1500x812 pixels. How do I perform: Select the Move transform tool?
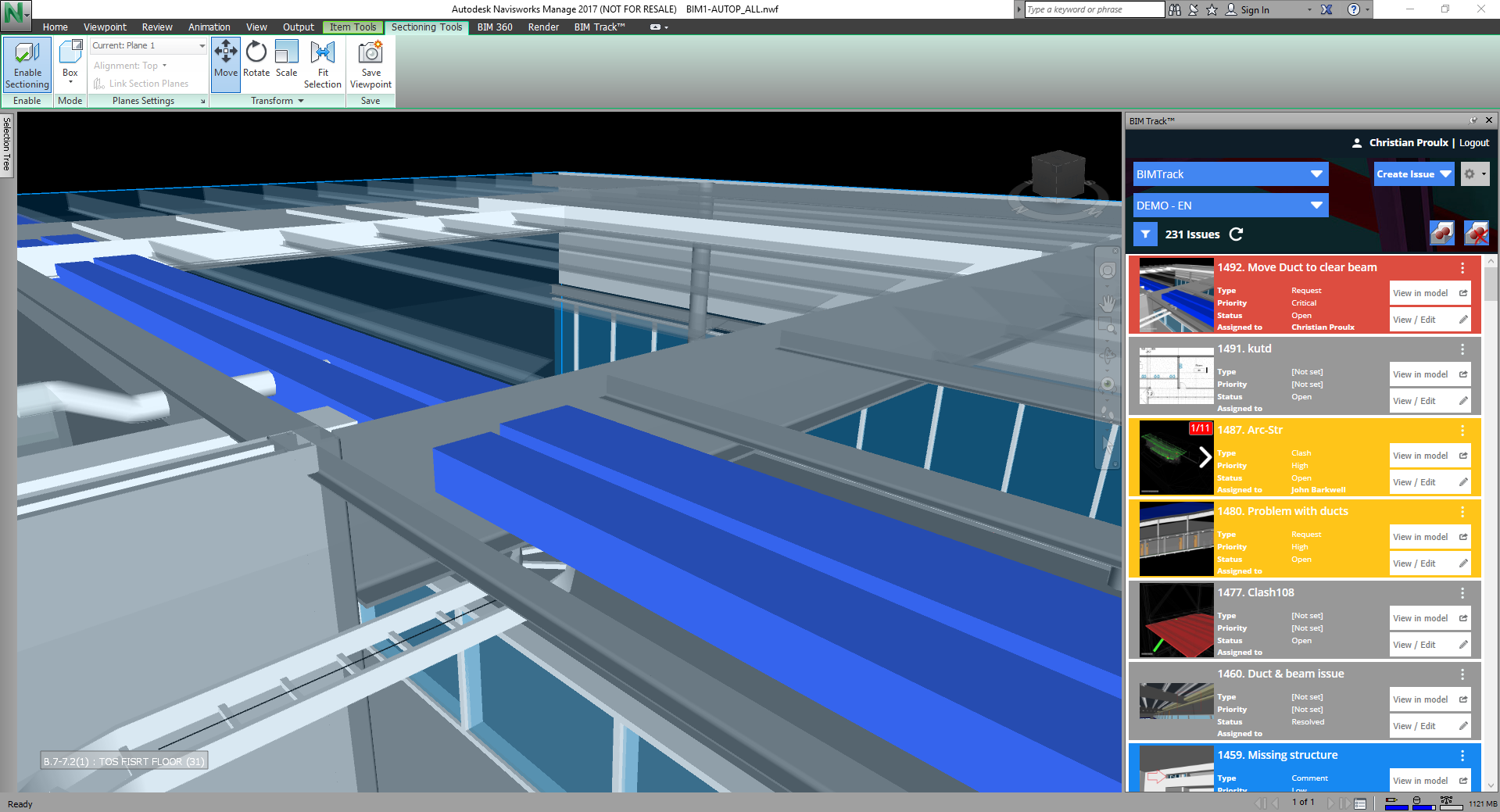226,59
